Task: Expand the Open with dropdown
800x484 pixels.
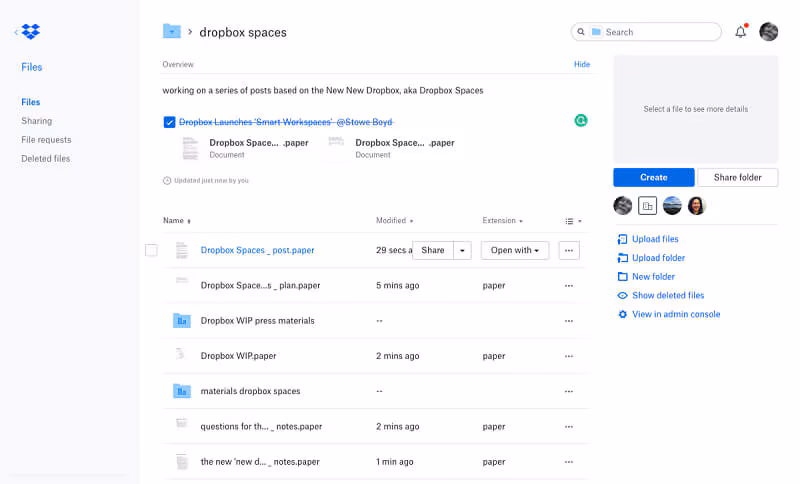Action: [x=515, y=250]
